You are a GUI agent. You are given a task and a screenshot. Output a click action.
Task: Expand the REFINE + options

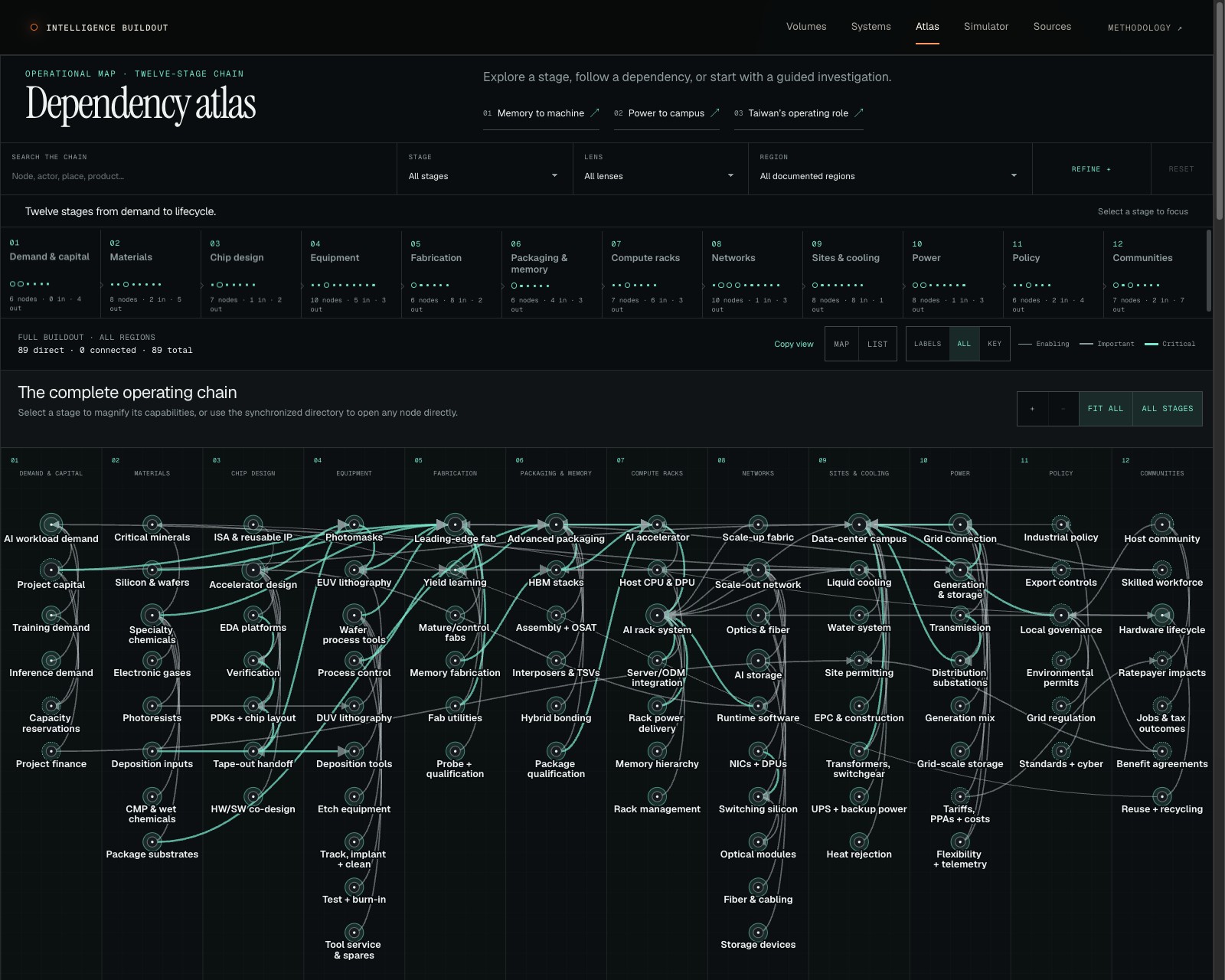[x=1091, y=169]
